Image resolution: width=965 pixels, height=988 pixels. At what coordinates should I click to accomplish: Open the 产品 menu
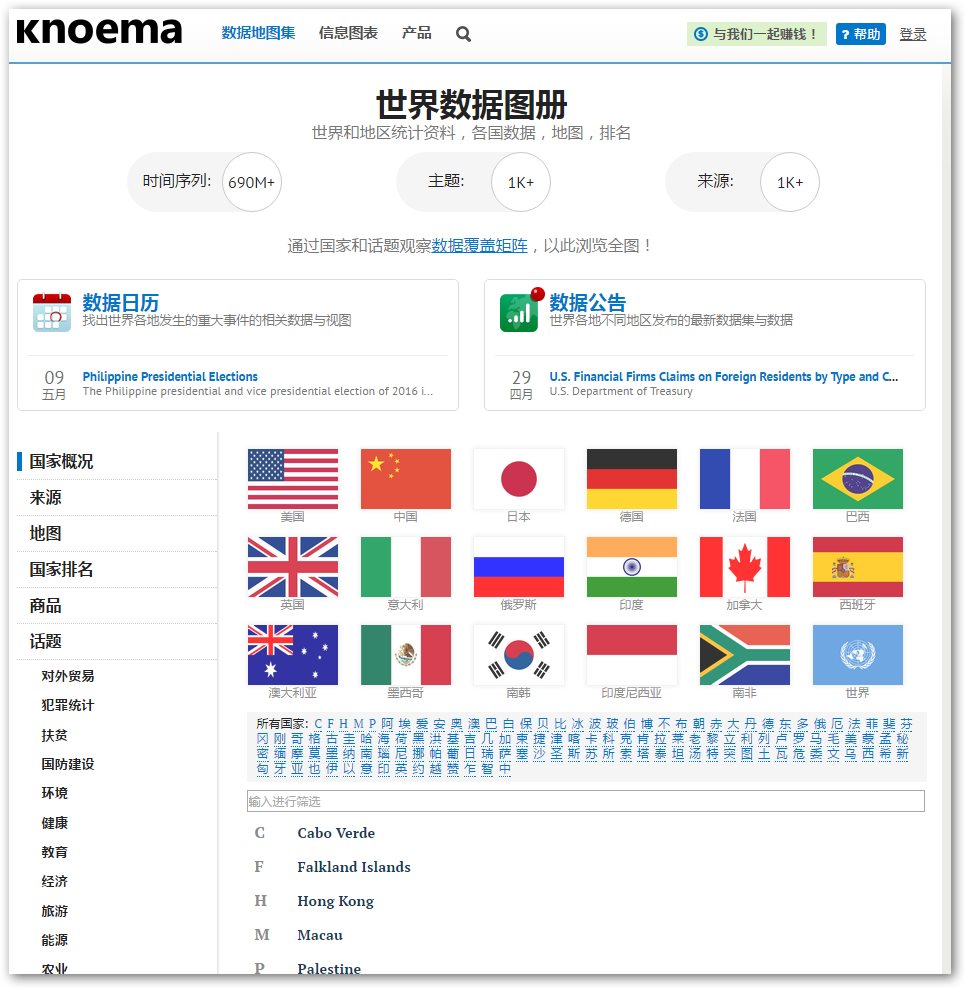click(416, 33)
